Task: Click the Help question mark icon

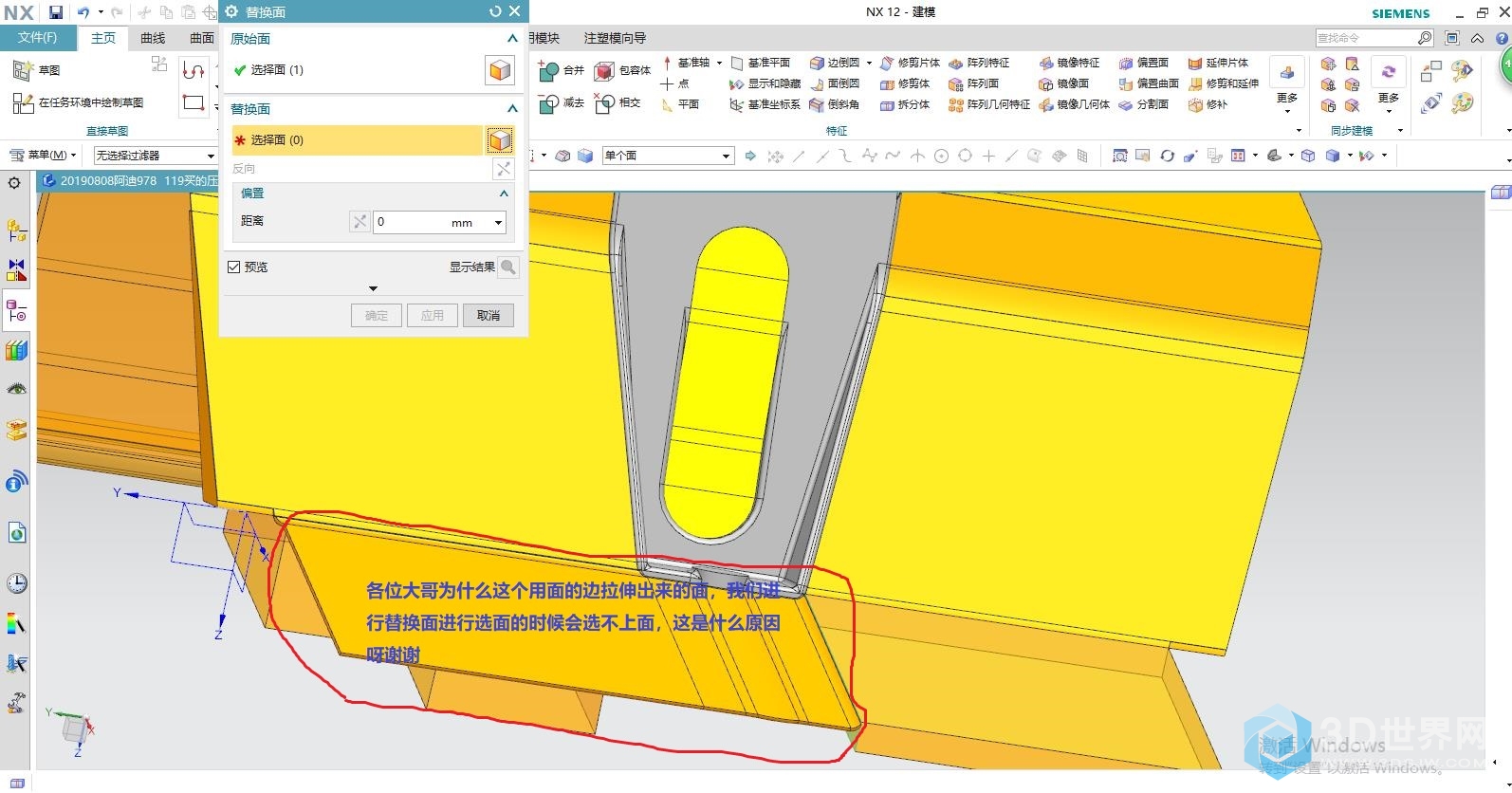Action: pos(1502,38)
